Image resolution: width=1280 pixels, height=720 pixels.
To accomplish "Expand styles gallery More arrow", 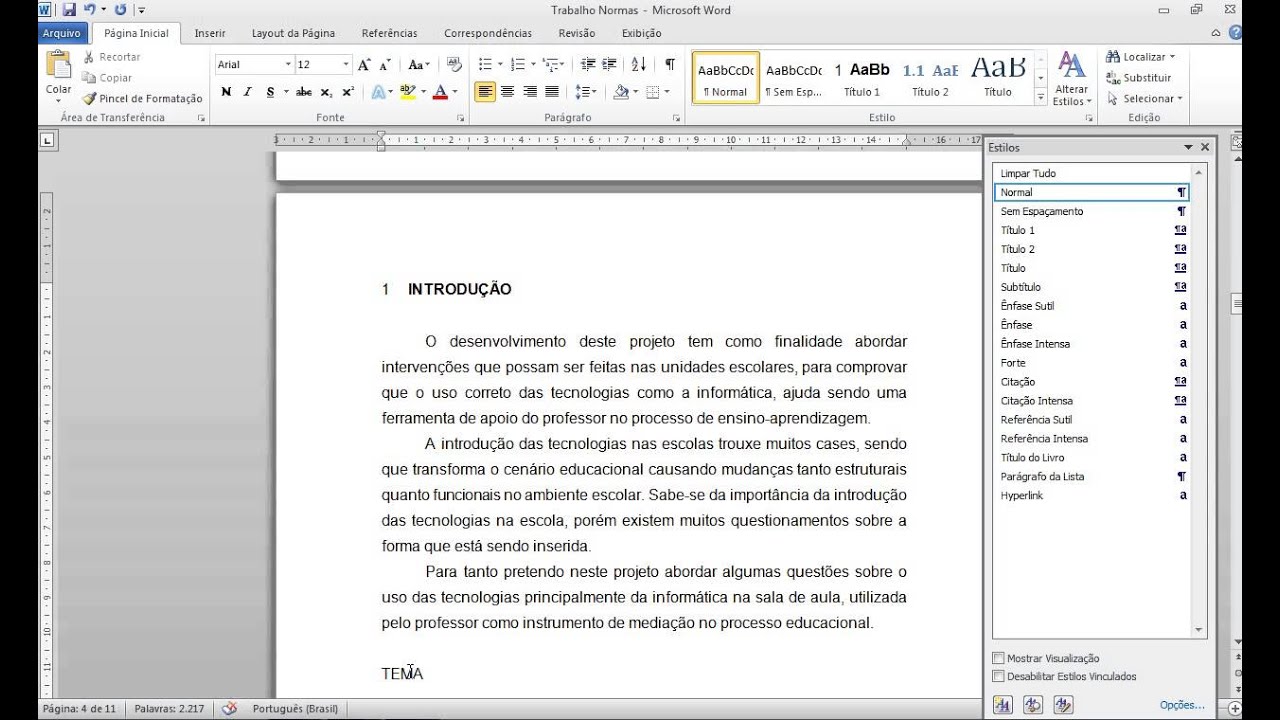I will pyautogui.click(x=1040, y=96).
